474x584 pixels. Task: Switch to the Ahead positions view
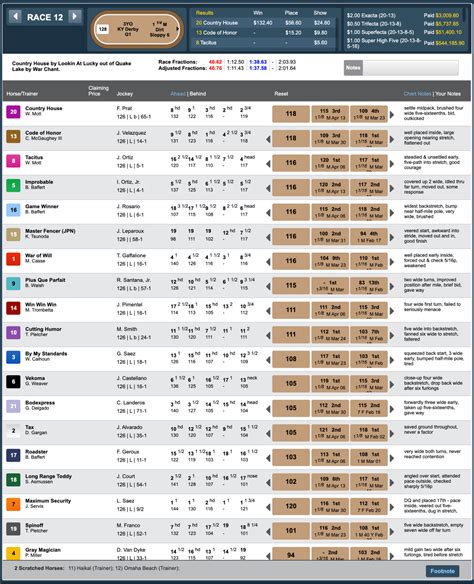click(x=178, y=94)
